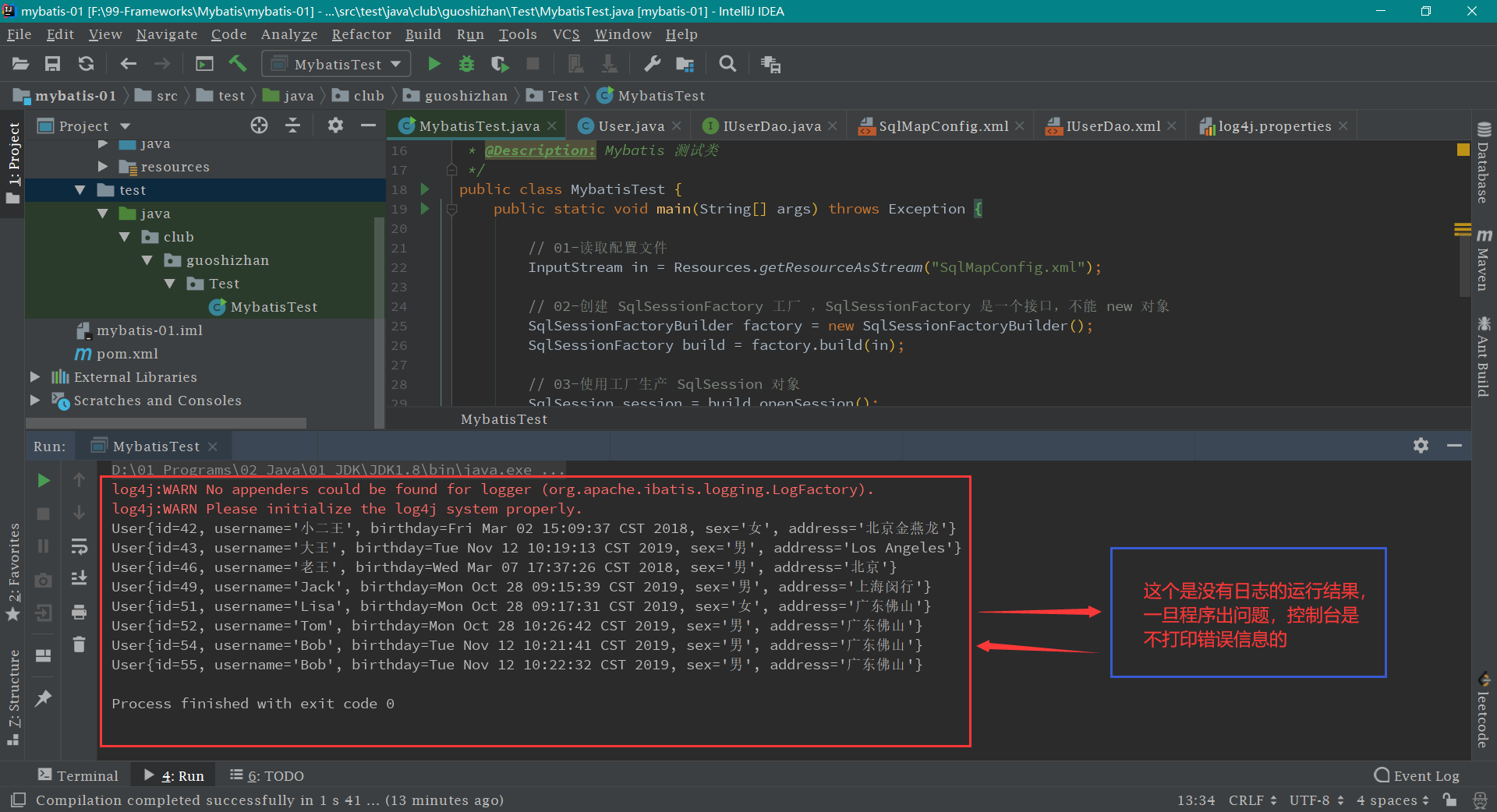Open the Refactor menu
This screenshot has width=1497, height=812.
(x=361, y=34)
